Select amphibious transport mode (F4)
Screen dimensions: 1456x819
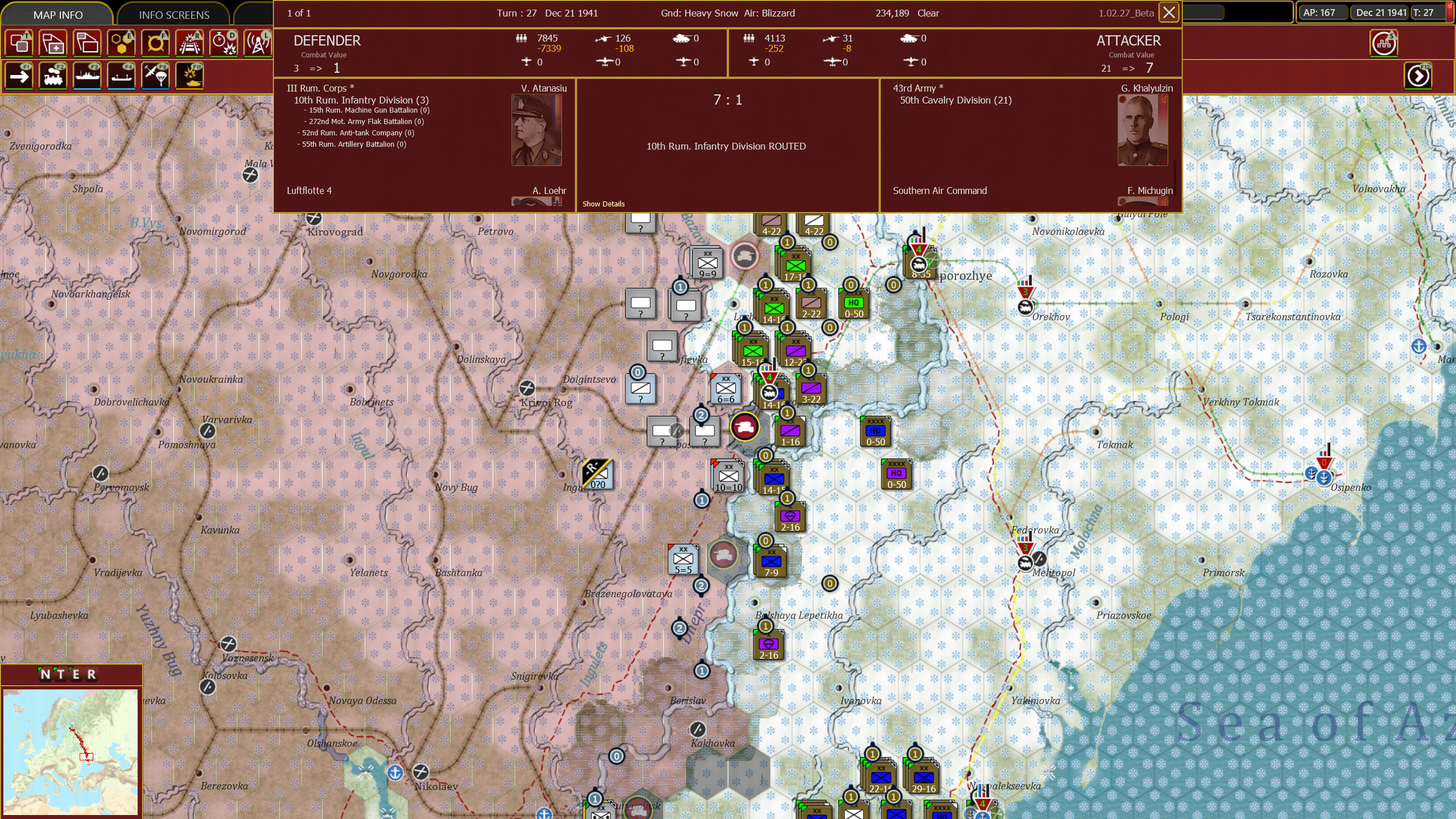[x=121, y=76]
